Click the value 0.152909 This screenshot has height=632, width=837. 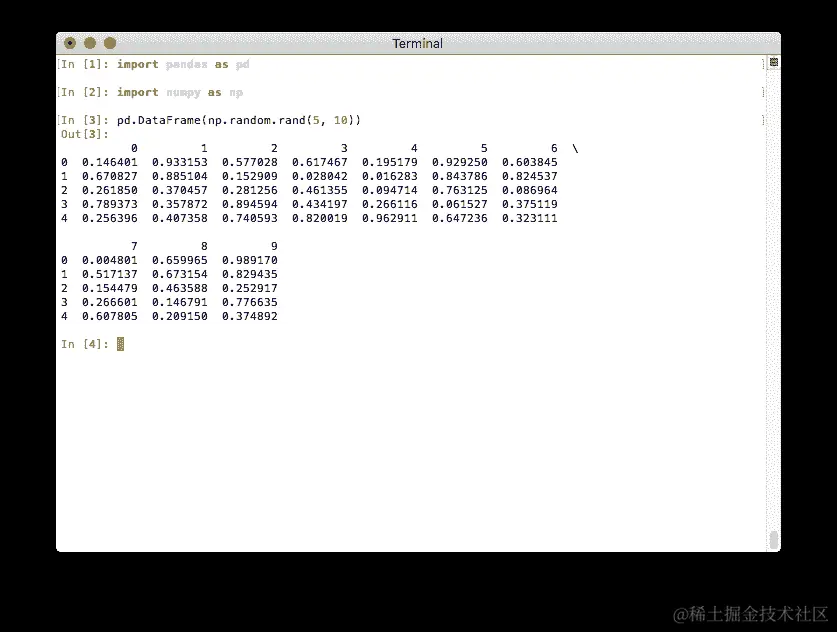pyautogui.click(x=249, y=176)
